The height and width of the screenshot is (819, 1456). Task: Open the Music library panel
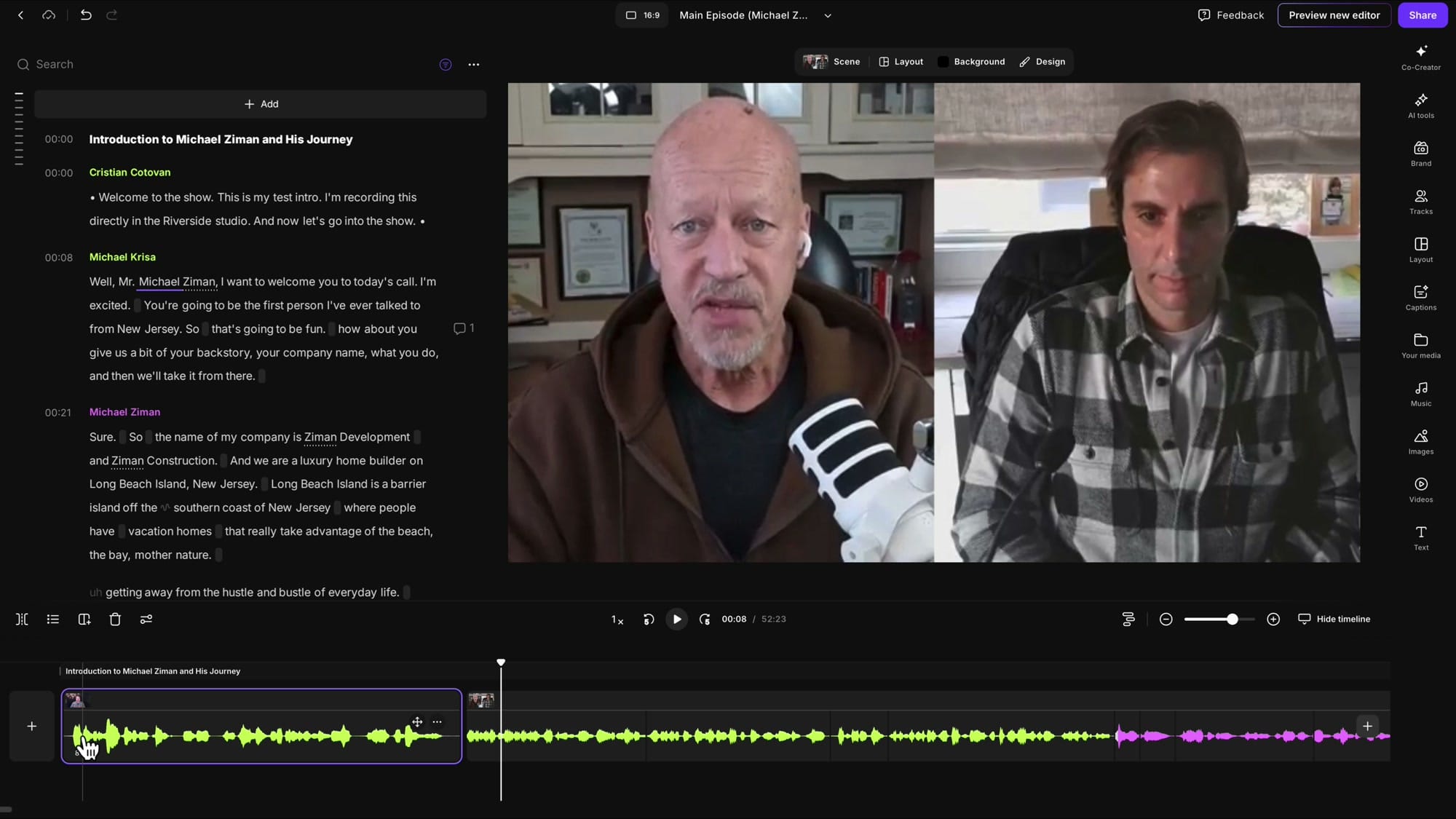click(x=1420, y=393)
